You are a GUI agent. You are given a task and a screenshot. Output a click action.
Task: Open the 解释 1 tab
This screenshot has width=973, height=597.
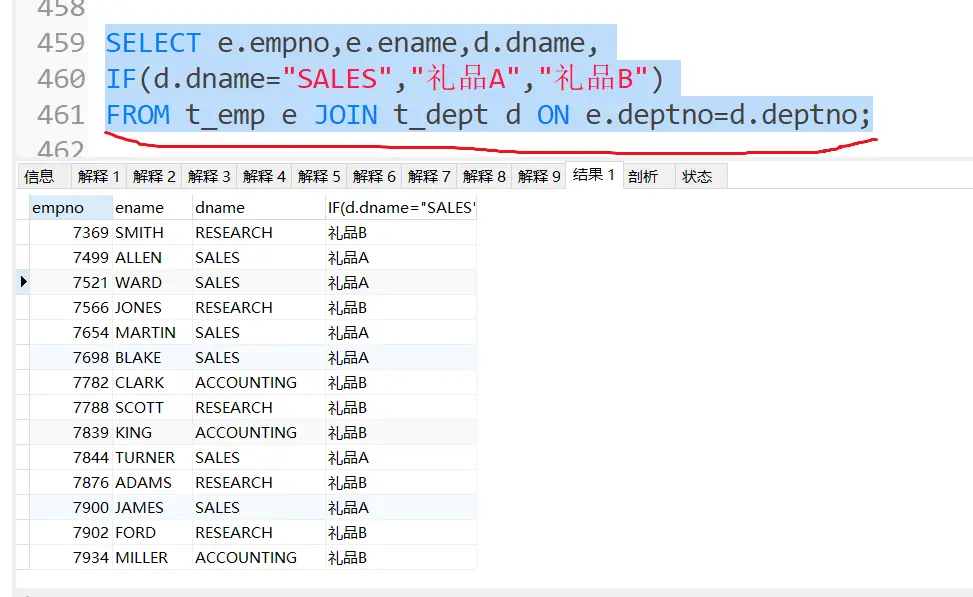pos(98,177)
